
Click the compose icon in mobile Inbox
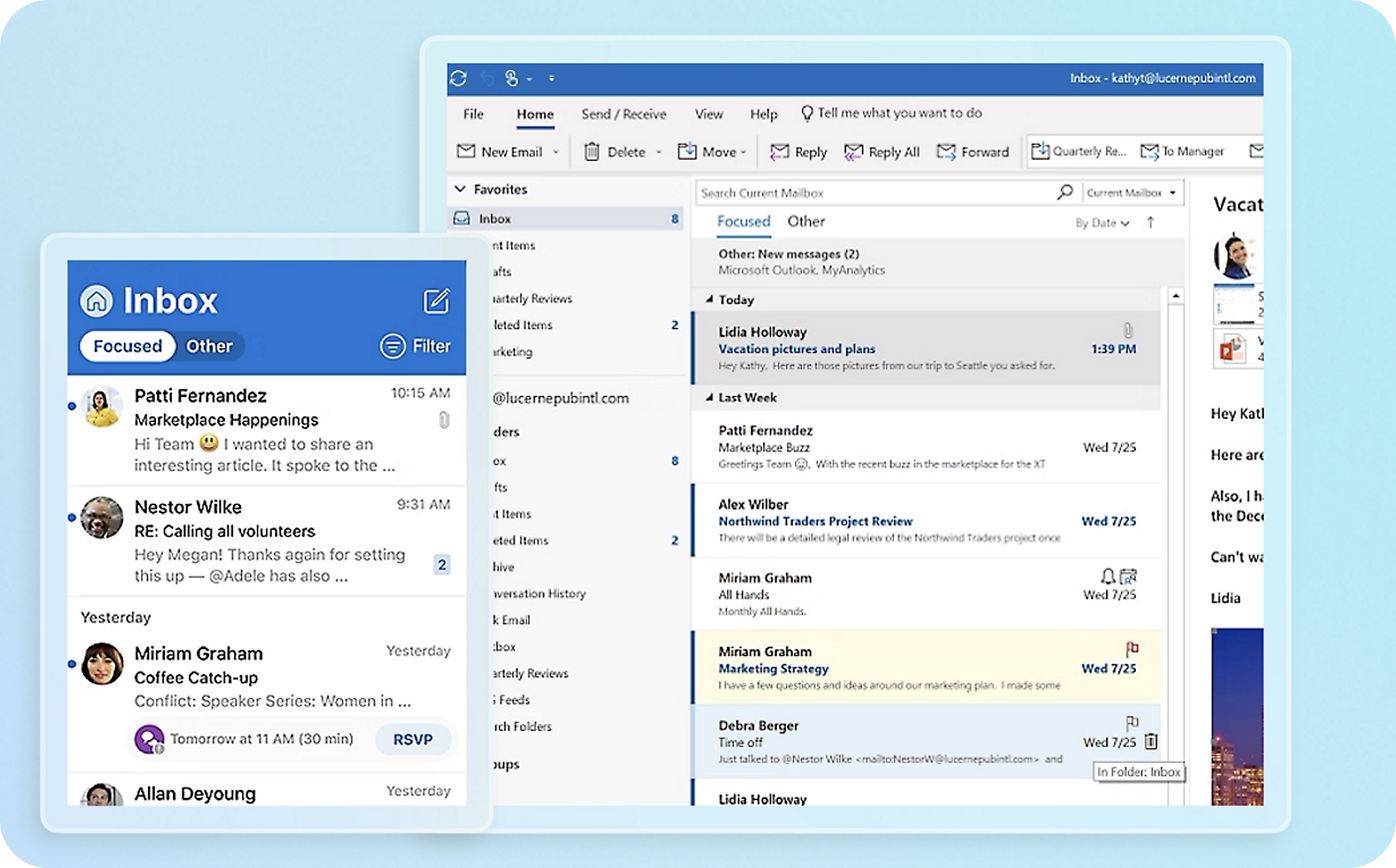[437, 300]
